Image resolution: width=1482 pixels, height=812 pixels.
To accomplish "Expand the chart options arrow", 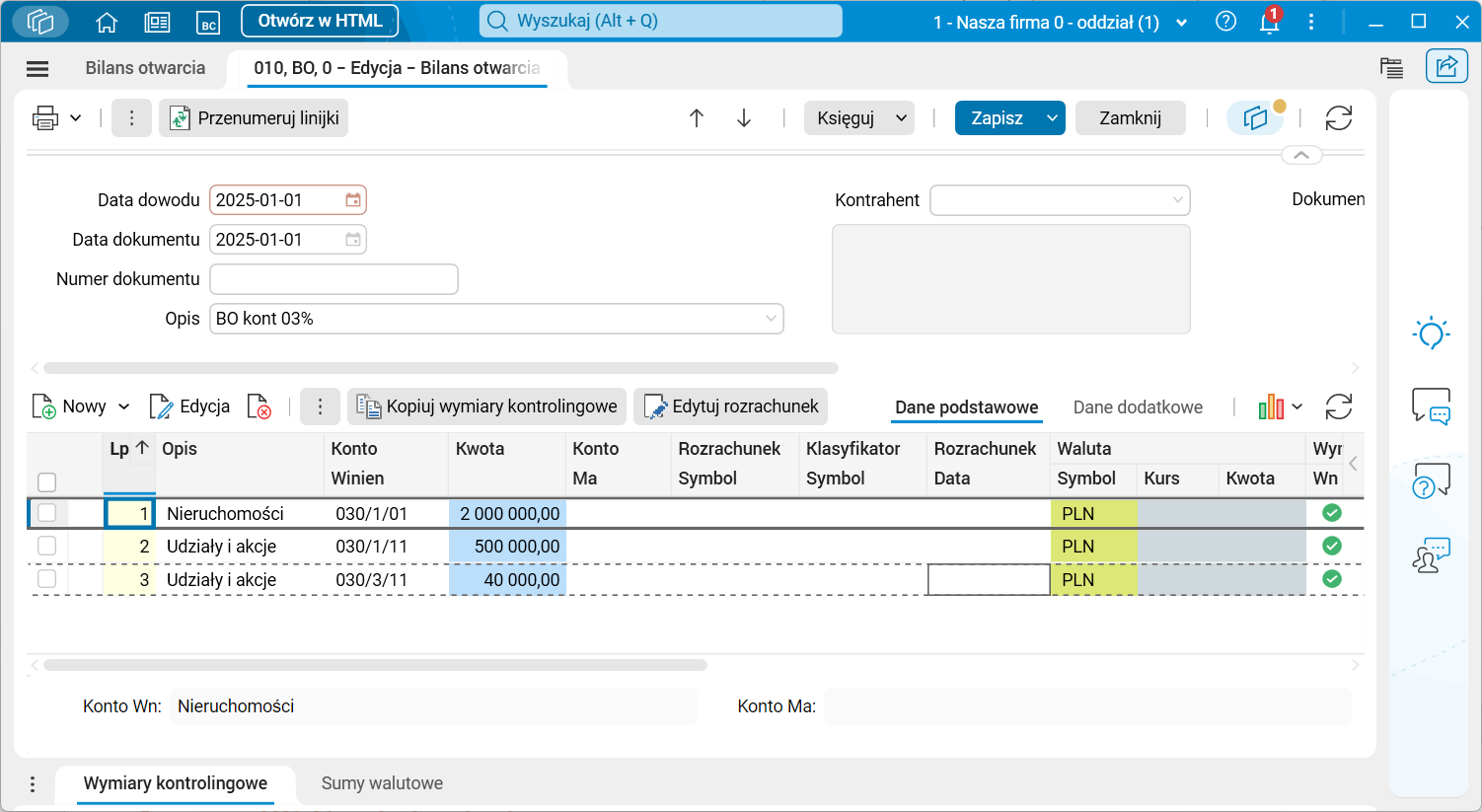I will [x=1297, y=406].
